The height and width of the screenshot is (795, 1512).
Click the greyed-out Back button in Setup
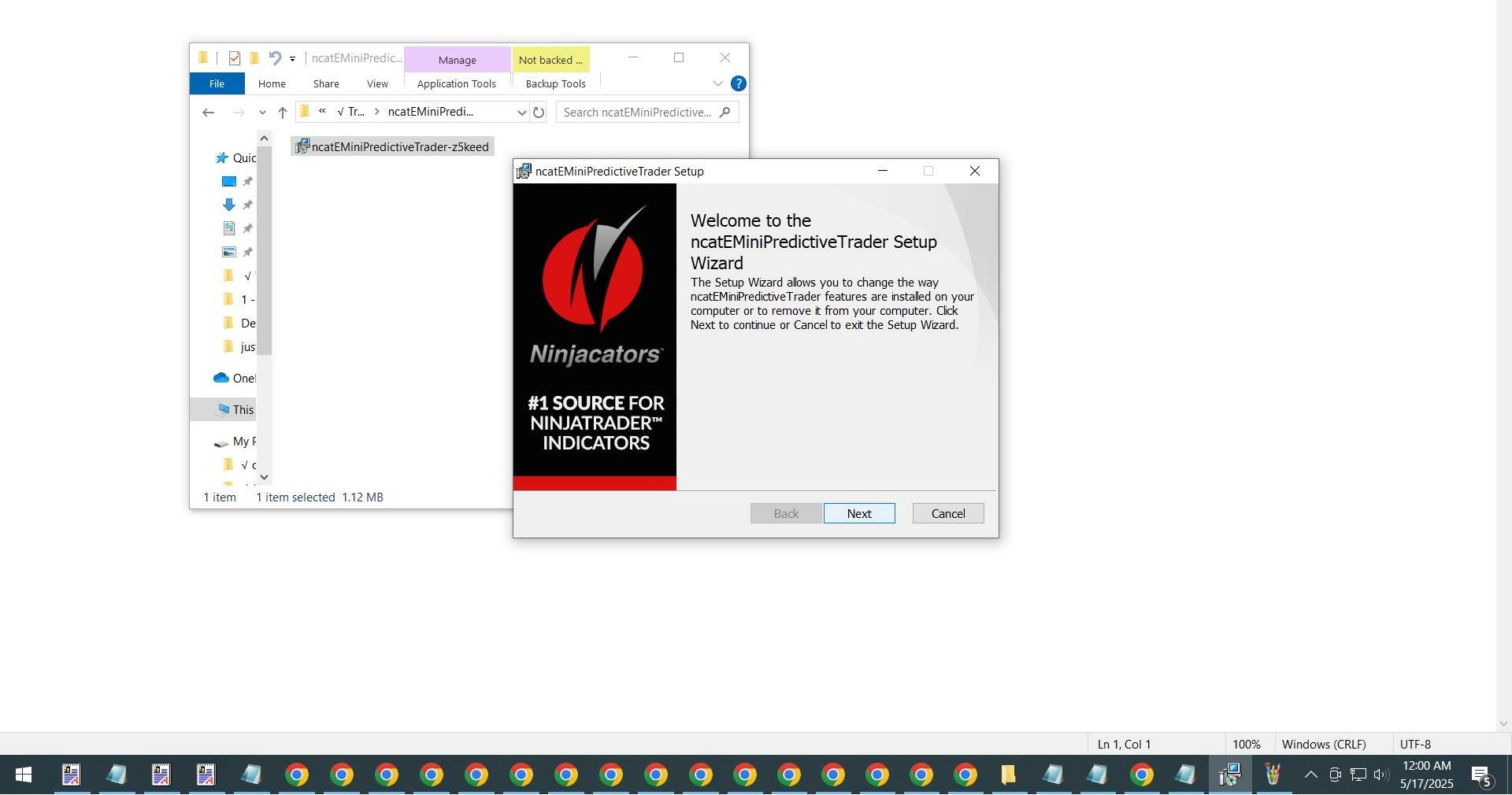(x=786, y=513)
